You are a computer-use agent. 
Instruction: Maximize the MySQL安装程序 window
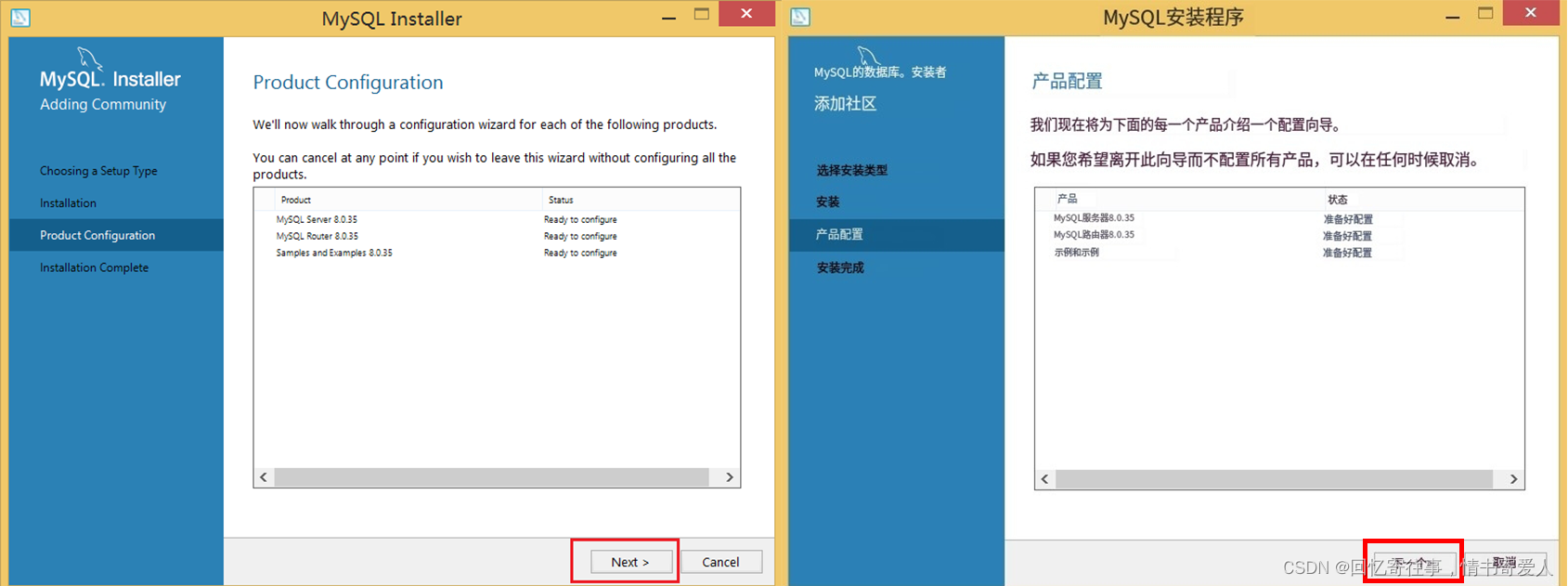pyautogui.click(x=1485, y=13)
